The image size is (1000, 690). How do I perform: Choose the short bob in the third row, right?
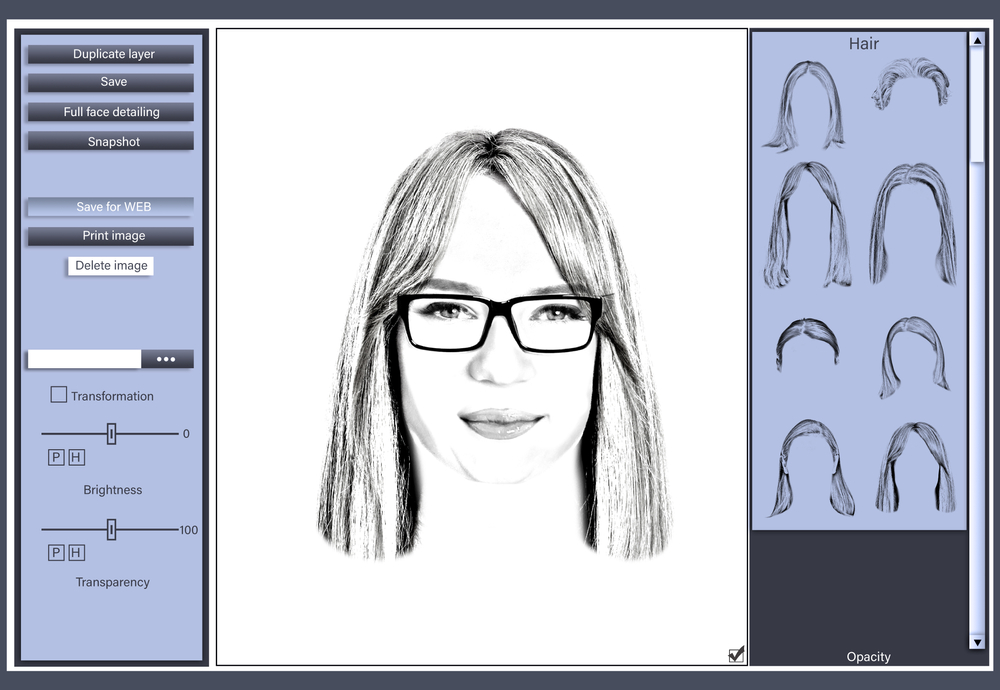click(913, 355)
